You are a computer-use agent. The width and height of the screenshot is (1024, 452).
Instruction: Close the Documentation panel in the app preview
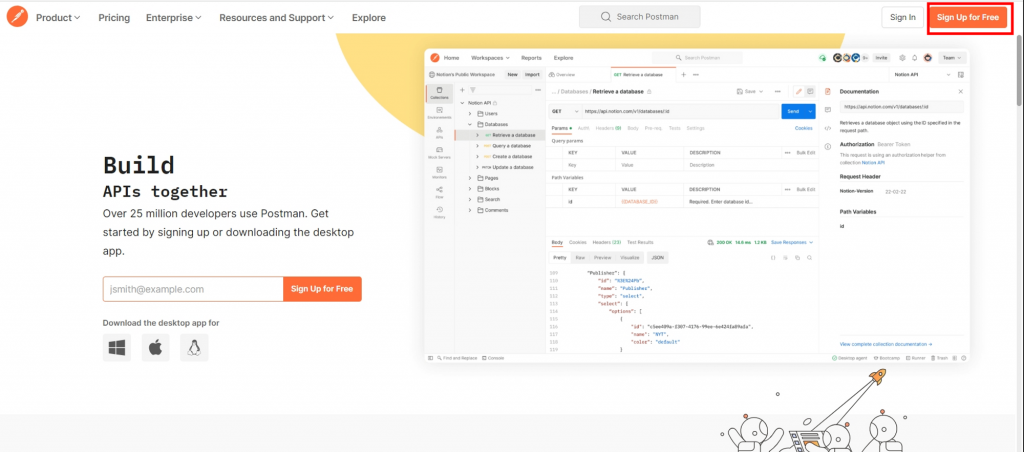961,92
